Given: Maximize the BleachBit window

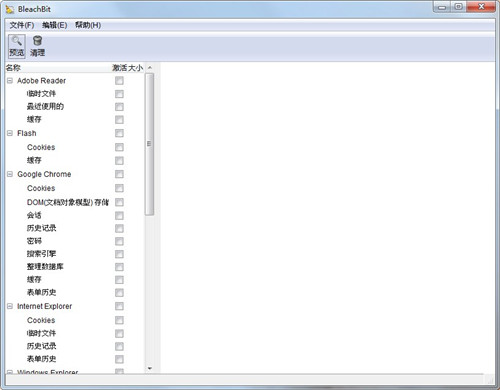Looking at the screenshot, I should (x=459, y=7).
